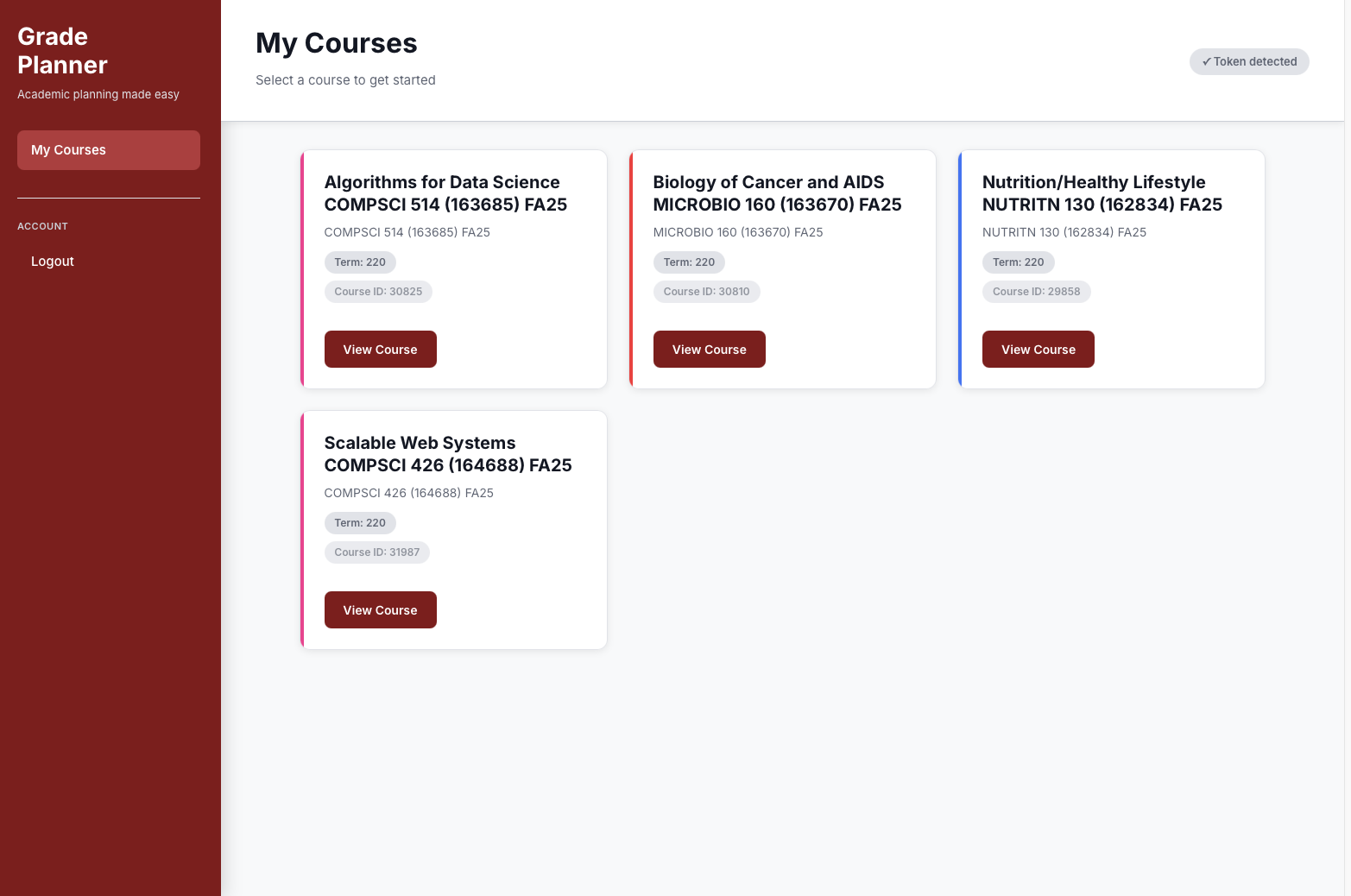This screenshot has height=896, width=1351.
Task: Click the Token detected checkmark badge
Action: [x=1249, y=61]
